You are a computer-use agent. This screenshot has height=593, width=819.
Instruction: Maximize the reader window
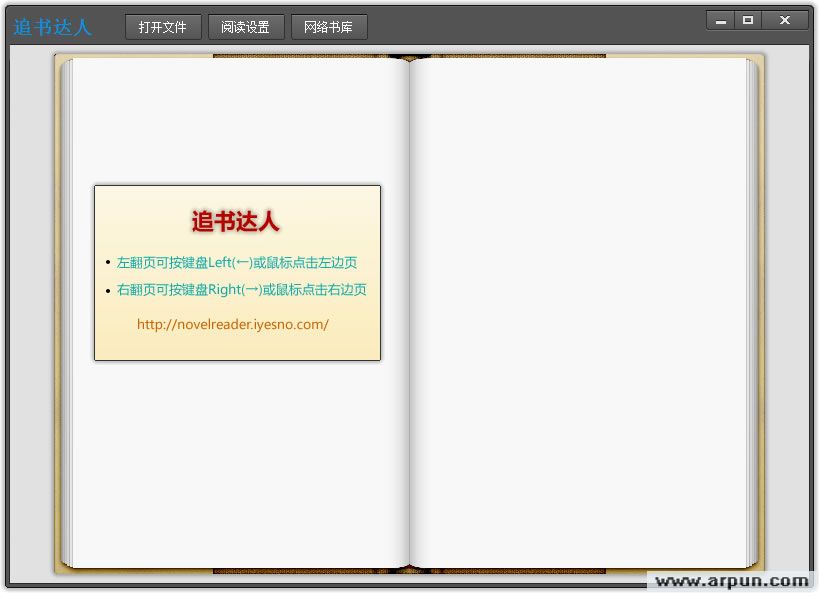pos(748,20)
